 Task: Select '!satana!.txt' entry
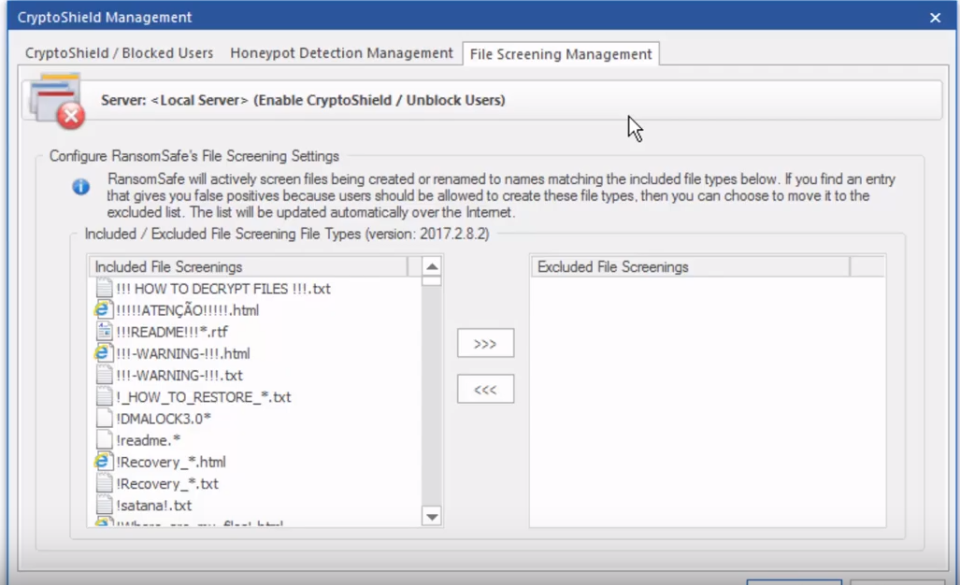[x=144, y=505]
